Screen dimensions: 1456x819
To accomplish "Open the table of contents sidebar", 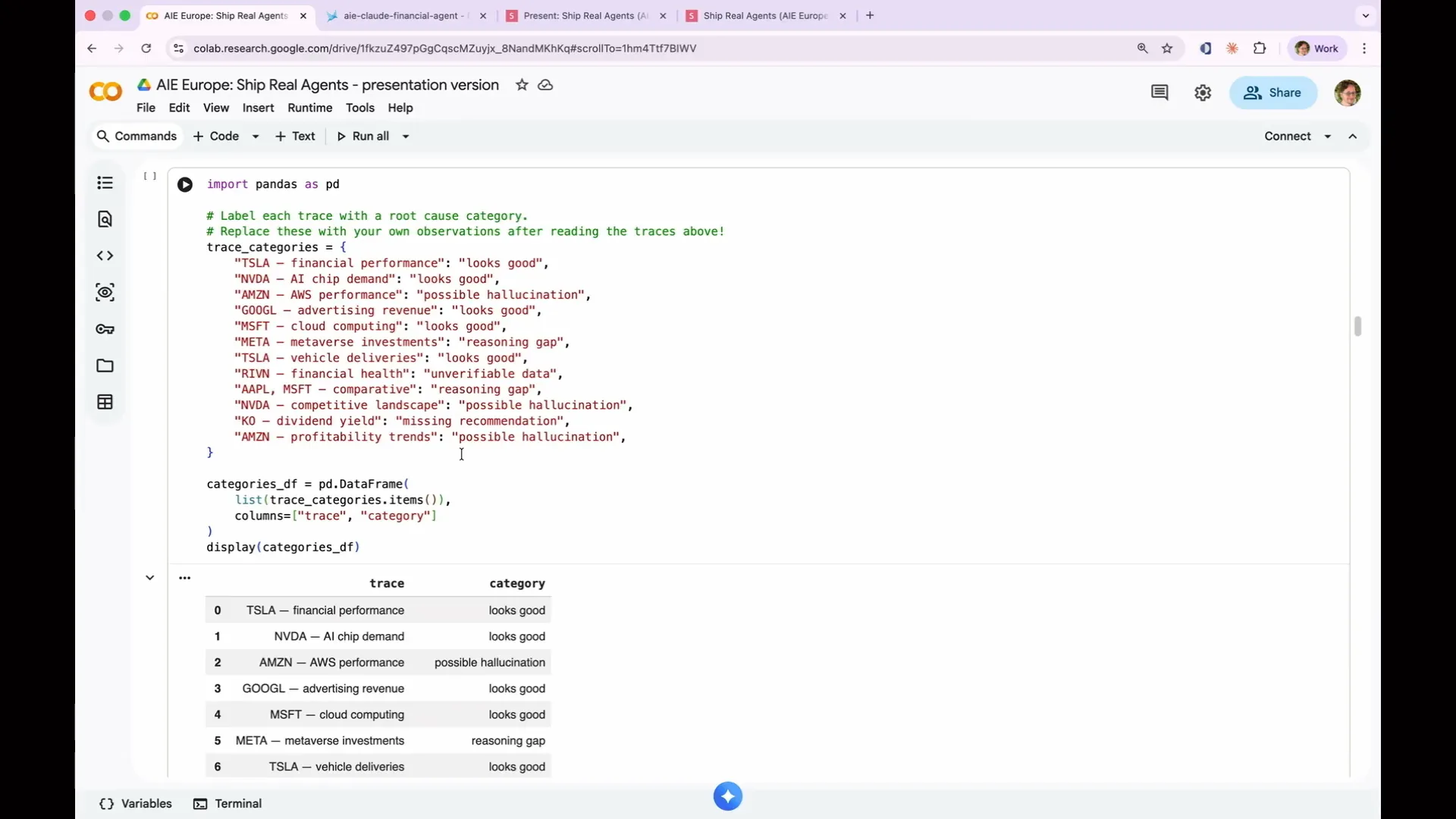I will click(x=105, y=183).
